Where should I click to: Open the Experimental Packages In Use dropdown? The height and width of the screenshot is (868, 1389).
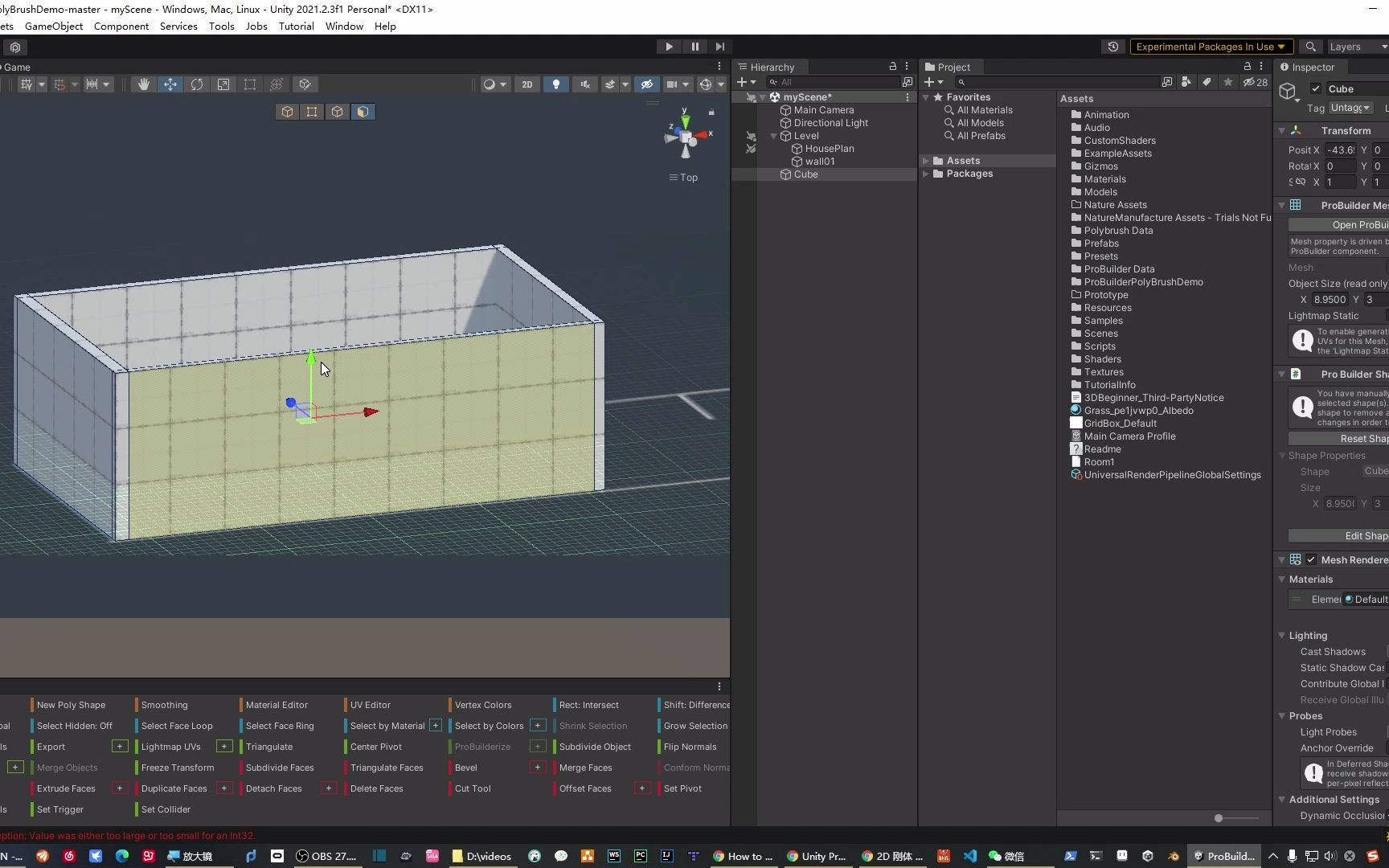pyautogui.click(x=1210, y=47)
